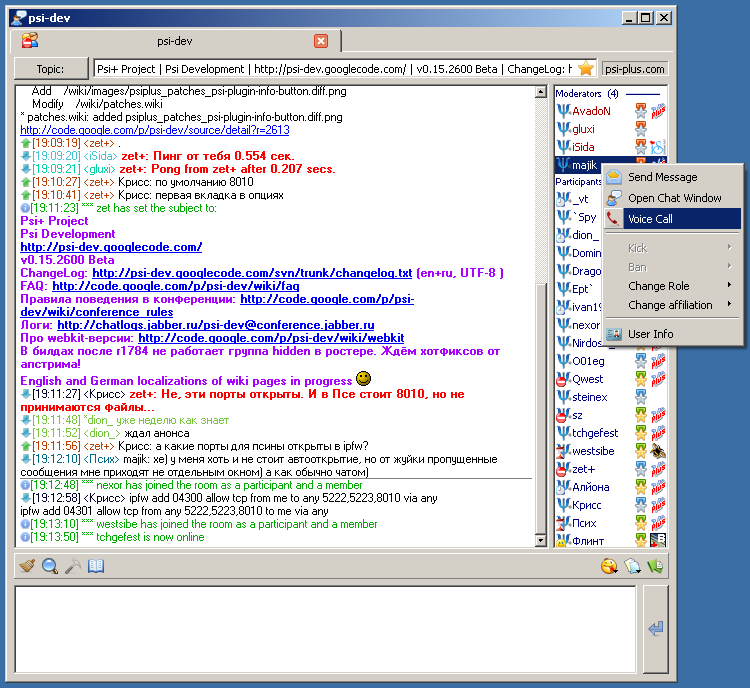The height and width of the screenshot is (688, 750).
Task: Open chat history with the book icon
Action: point(95,567)
